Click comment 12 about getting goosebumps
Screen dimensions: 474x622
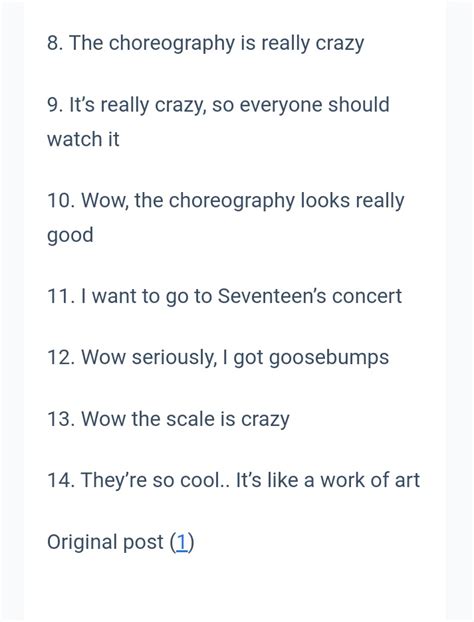218,357
